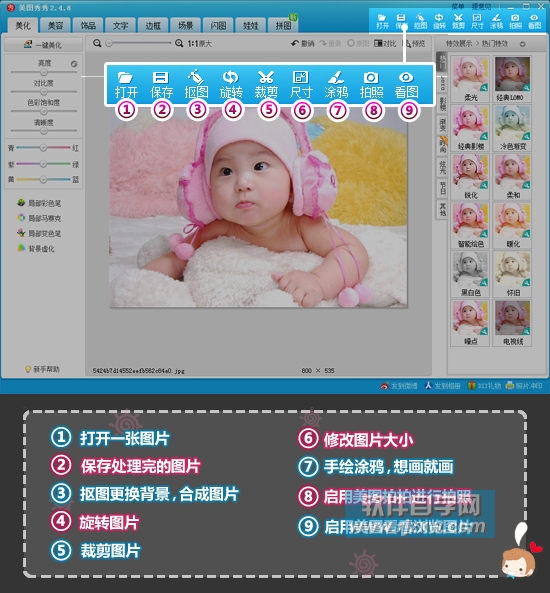Click the 亮度 brightness slider
550x593 pixels.
[44, 72]
